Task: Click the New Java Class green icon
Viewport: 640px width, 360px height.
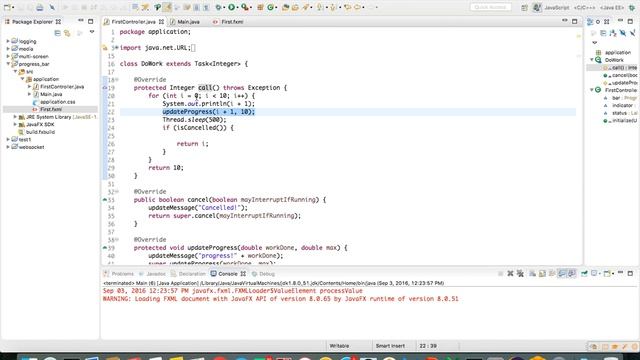Action: pos(271,7)
